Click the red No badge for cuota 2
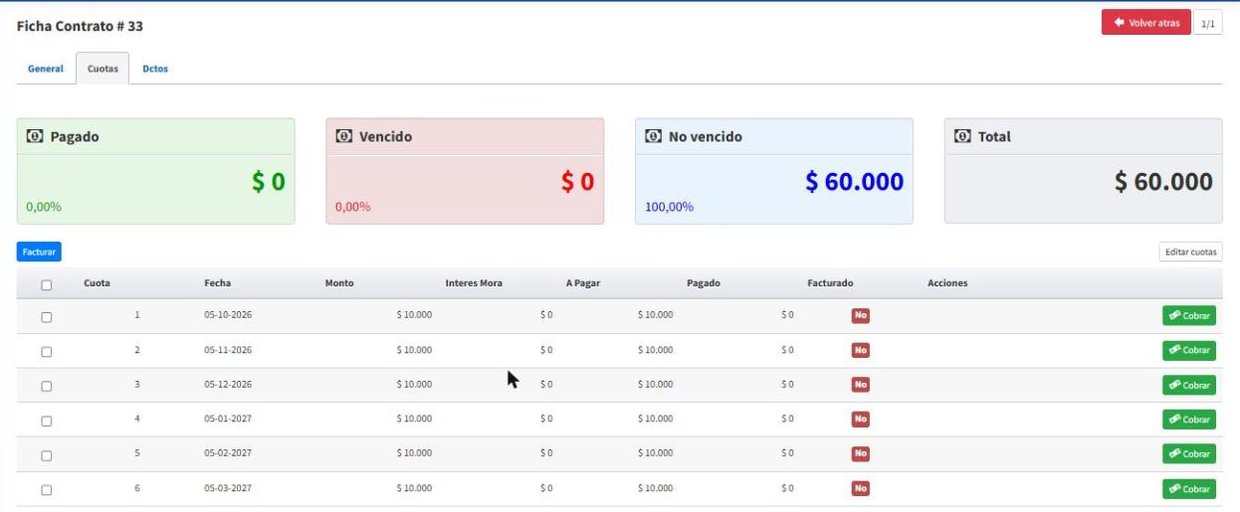Screen dimensions: 1240x512 [860, 350]
